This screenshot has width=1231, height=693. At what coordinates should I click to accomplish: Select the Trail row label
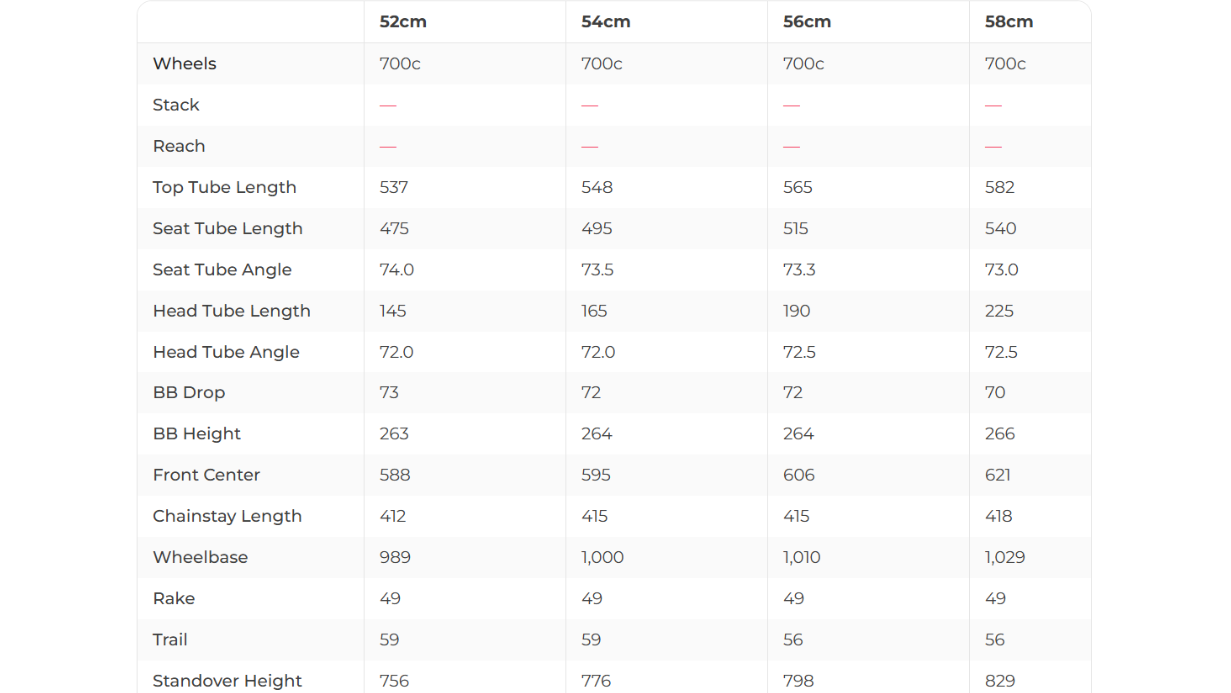tap(170, 640)
